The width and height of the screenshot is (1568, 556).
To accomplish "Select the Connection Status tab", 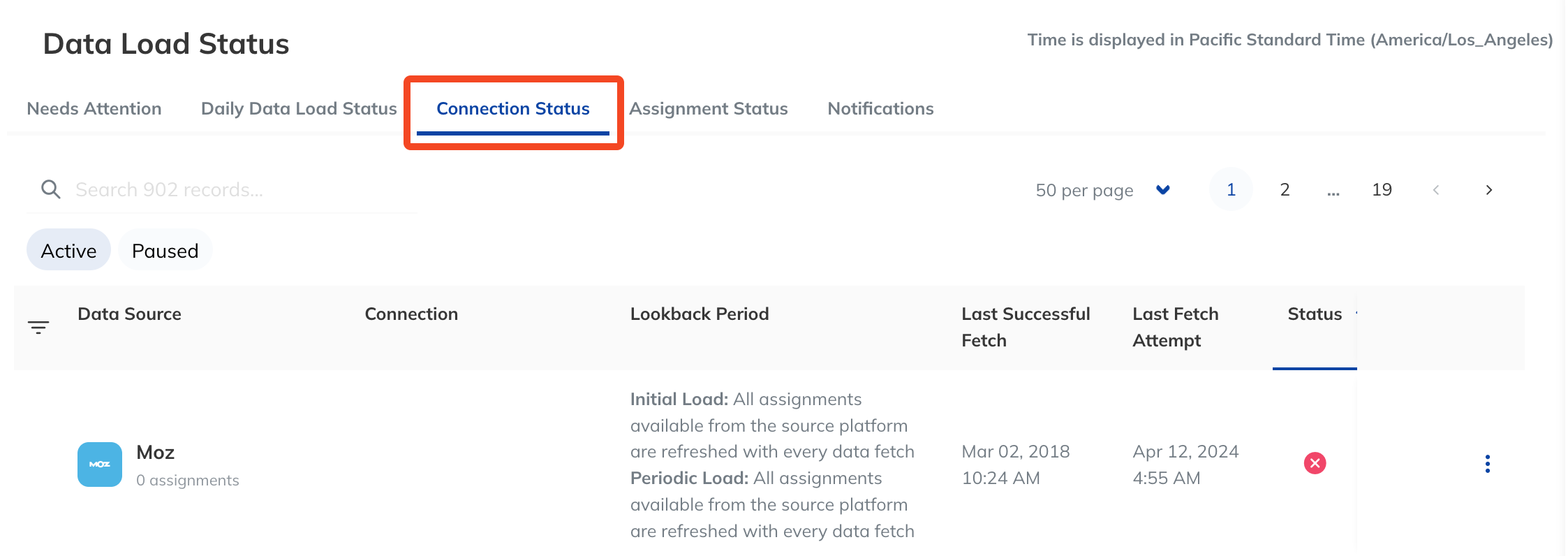I will click(x=513, y=109).
